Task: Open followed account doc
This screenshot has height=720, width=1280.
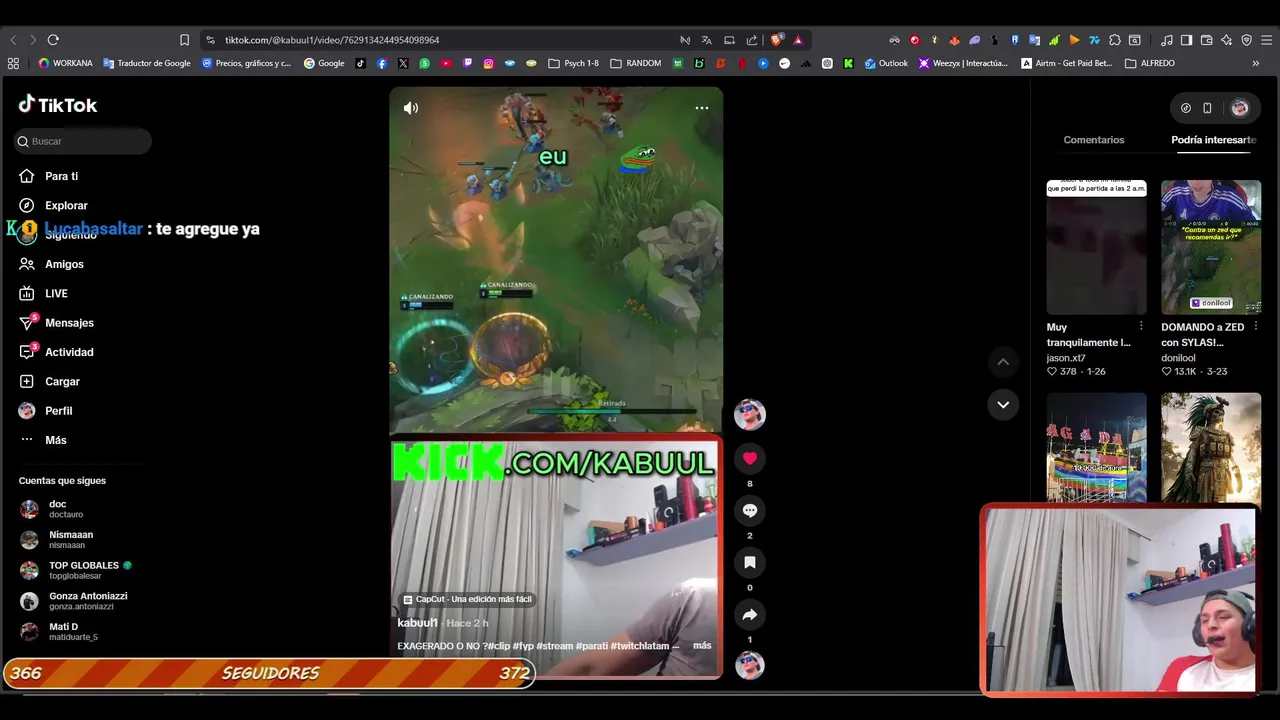Action: point(52,509)
